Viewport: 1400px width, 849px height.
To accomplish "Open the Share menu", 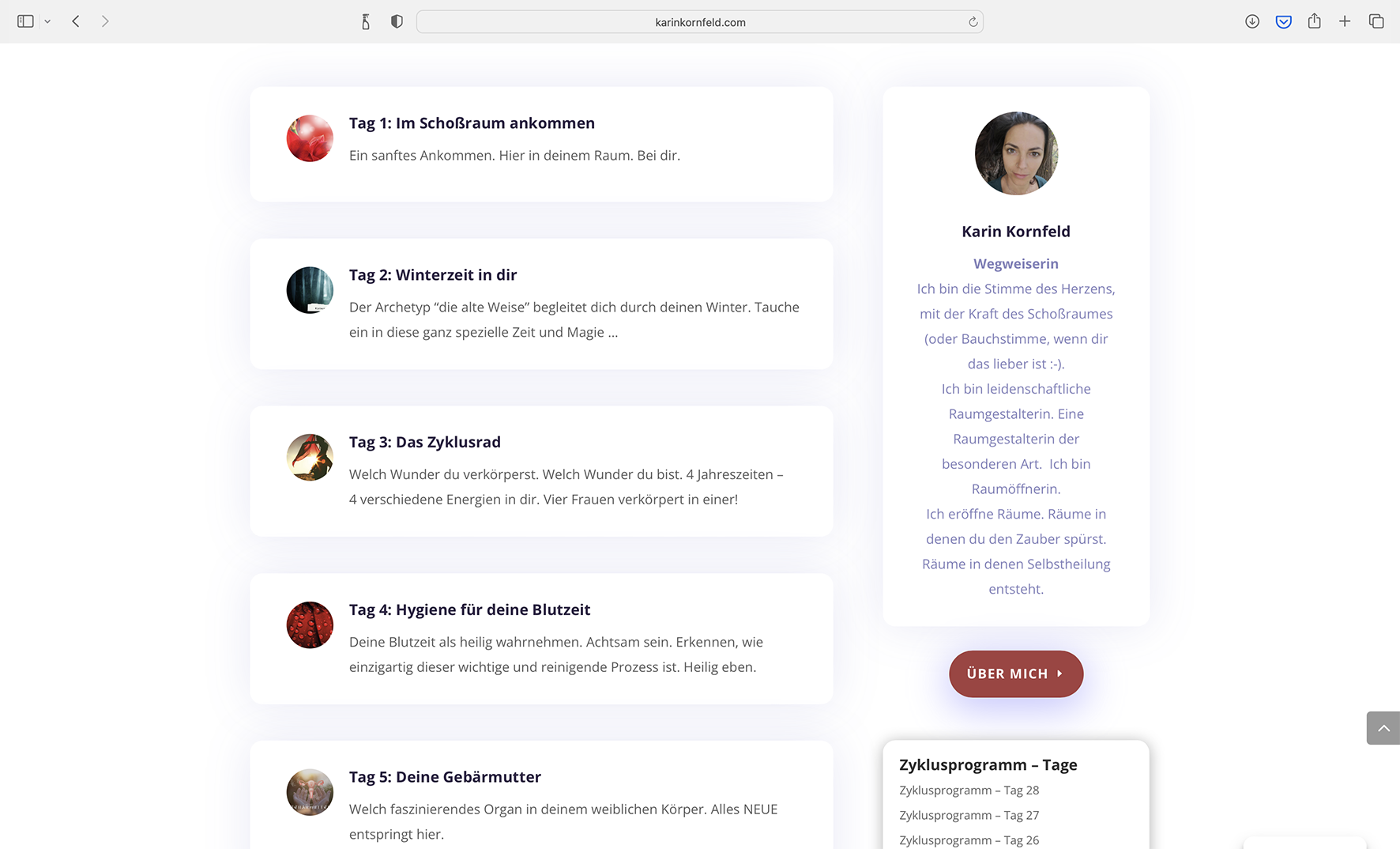I will (1315, 21).
